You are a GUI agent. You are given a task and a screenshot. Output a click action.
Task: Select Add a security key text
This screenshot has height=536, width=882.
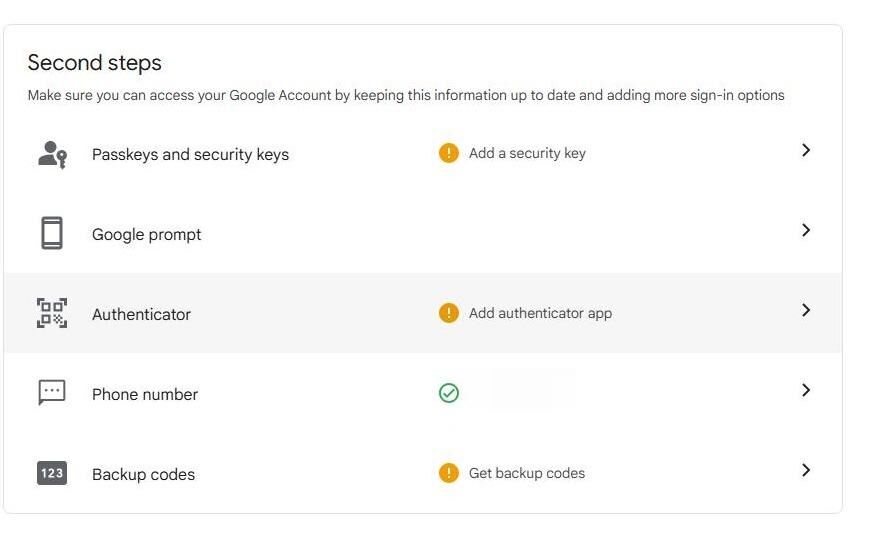point(527,154)
